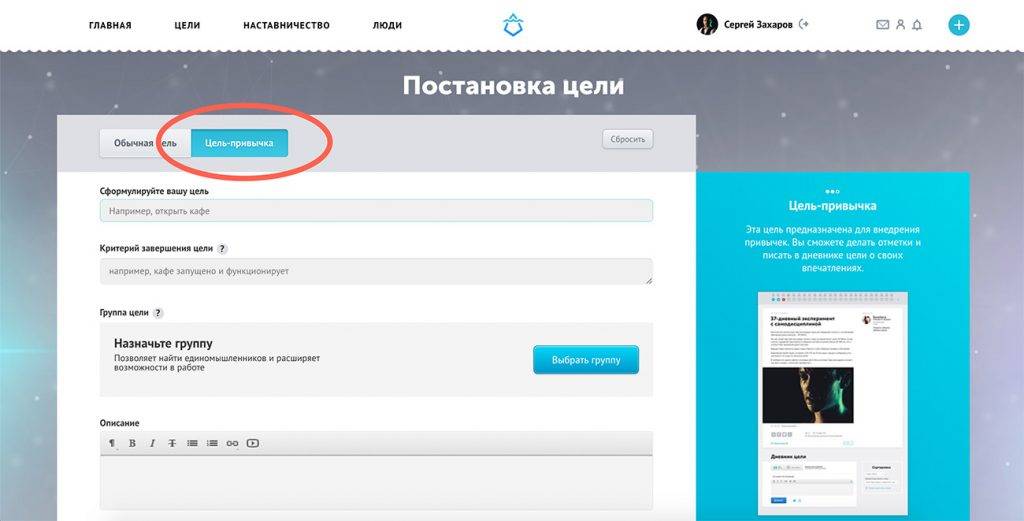
Task: Insert a link in the description editor
Action: 232,443
